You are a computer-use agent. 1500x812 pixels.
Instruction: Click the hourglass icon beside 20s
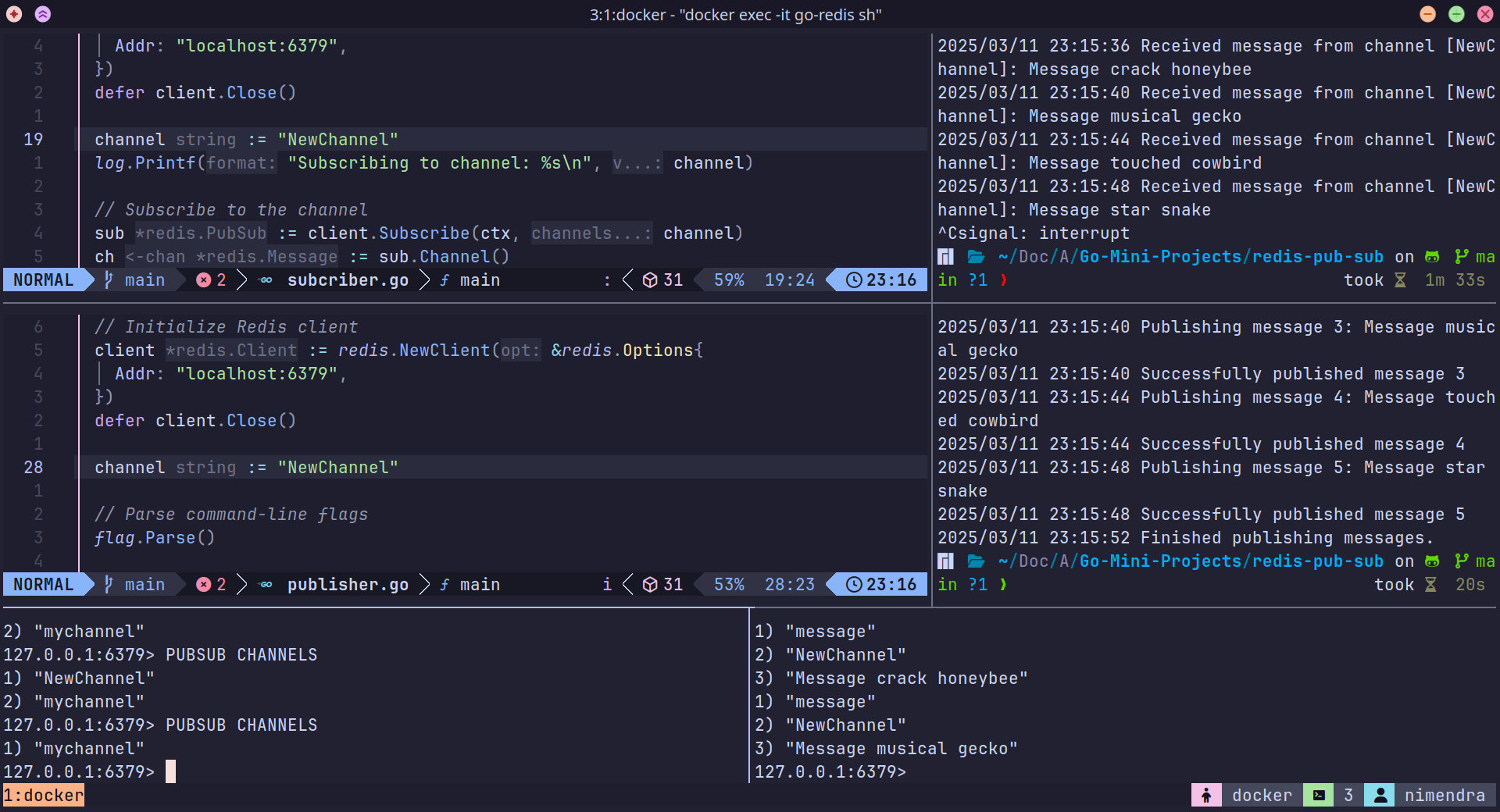(1430, 584)
